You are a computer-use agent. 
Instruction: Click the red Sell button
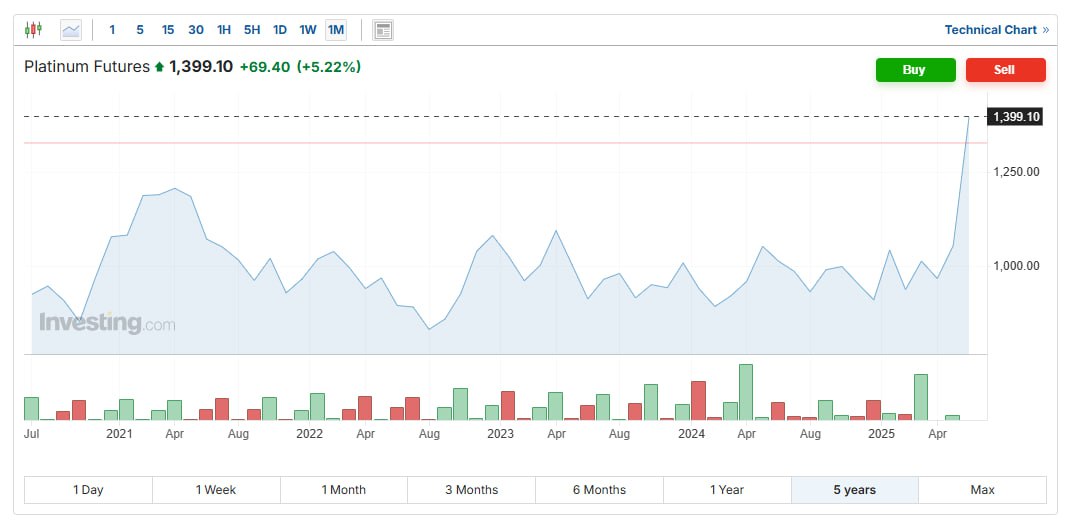pyautogui.click(x=1005, y=70)
